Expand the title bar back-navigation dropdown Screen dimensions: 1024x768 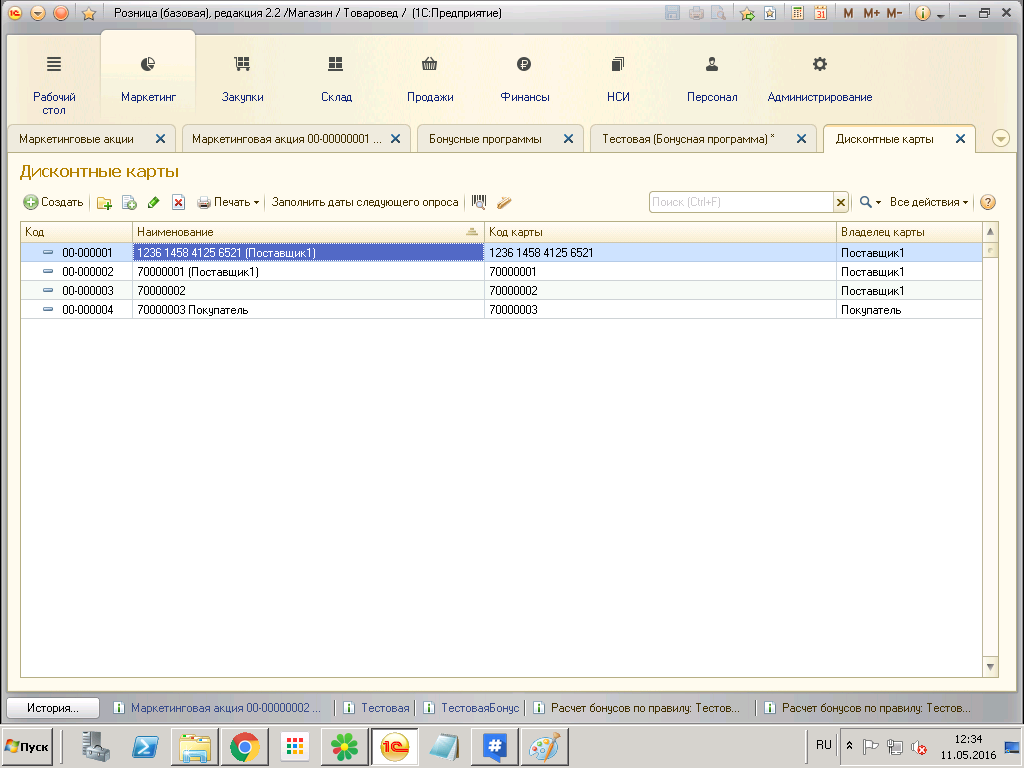[38, 13]
